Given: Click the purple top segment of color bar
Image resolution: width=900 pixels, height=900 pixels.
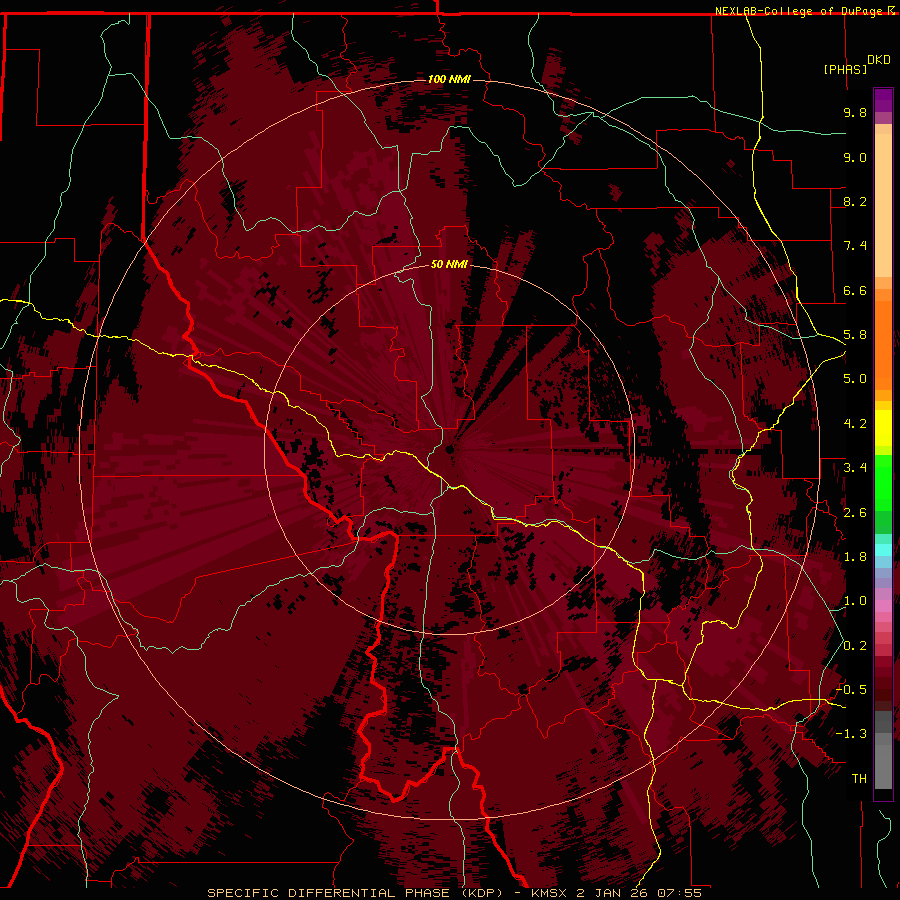Looking at the screenshot, I should (x=883, y=100).
